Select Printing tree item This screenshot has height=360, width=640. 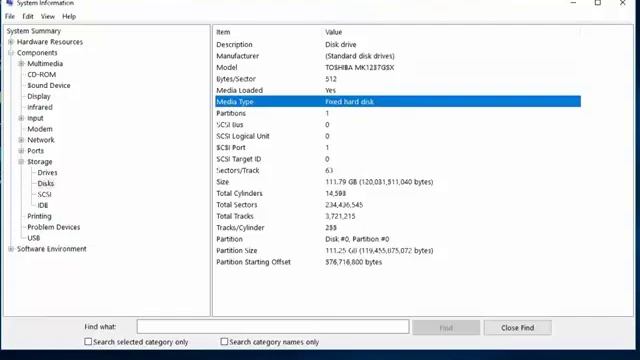click(x=39, y=216)
